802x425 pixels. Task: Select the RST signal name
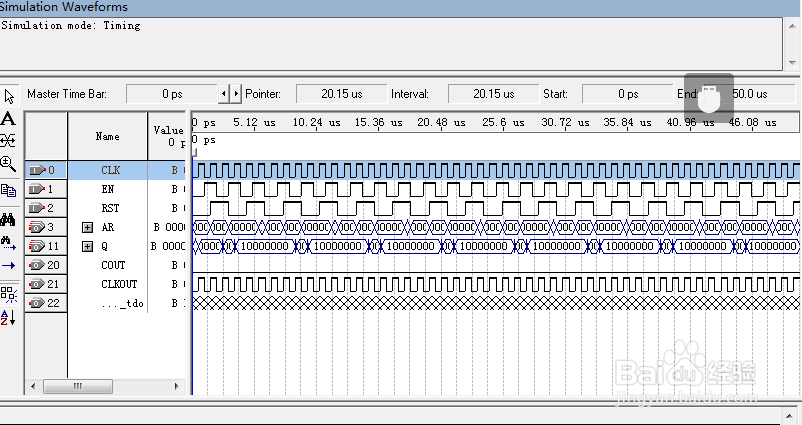coord(110,208)
